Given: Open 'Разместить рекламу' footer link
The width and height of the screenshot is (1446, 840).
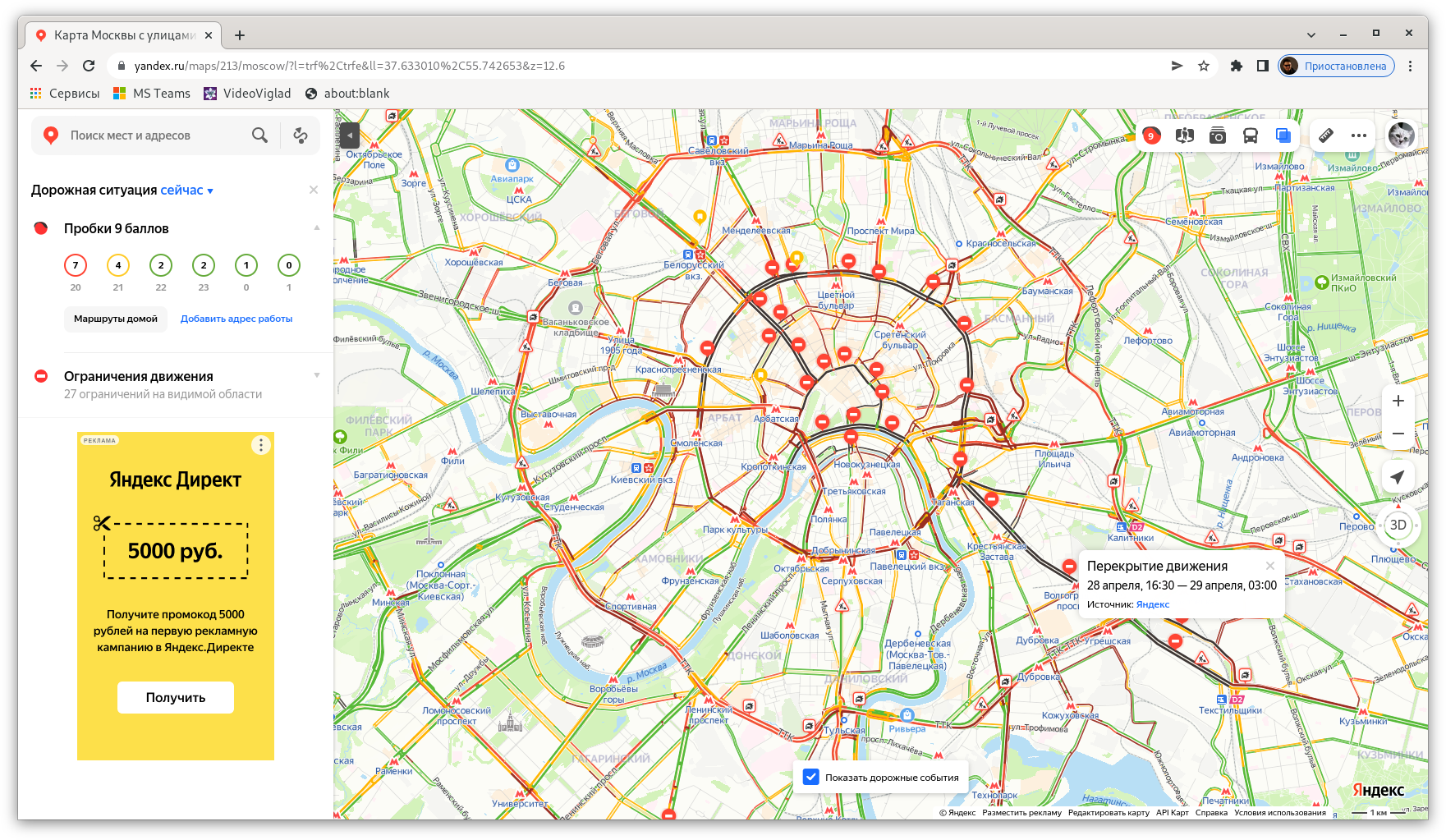Looking at the screenshot, I should [x=1021, y=813].
